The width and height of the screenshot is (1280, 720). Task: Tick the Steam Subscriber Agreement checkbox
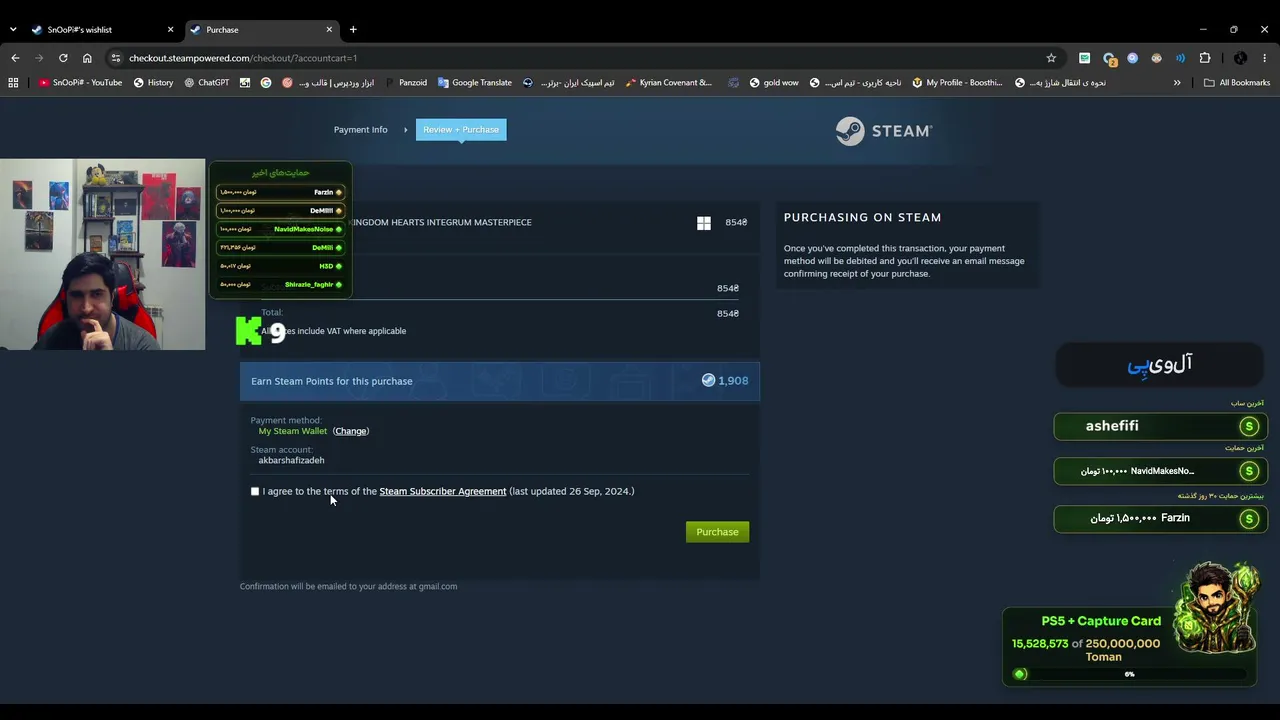pyautogui.click(x=255, y=492)
